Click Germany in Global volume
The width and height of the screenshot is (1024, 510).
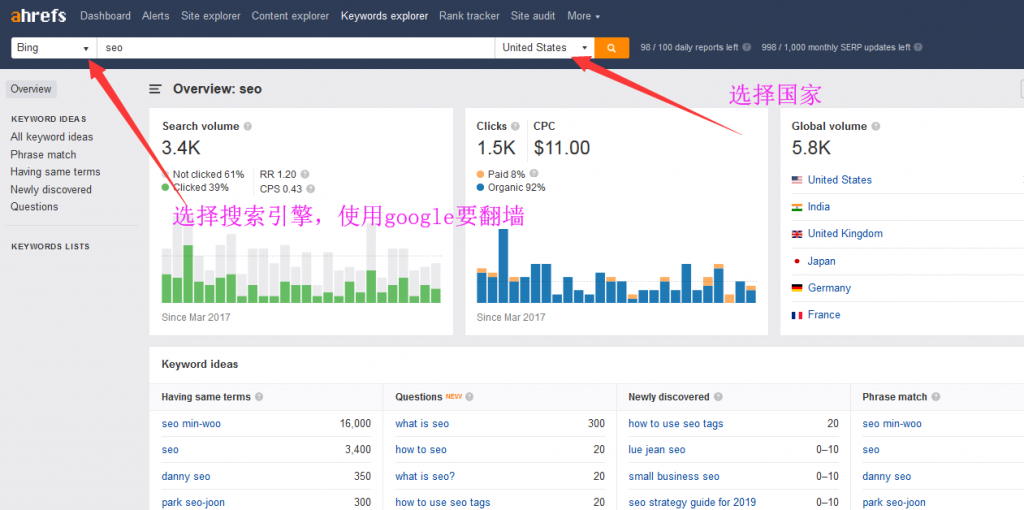tap(829, 288)
